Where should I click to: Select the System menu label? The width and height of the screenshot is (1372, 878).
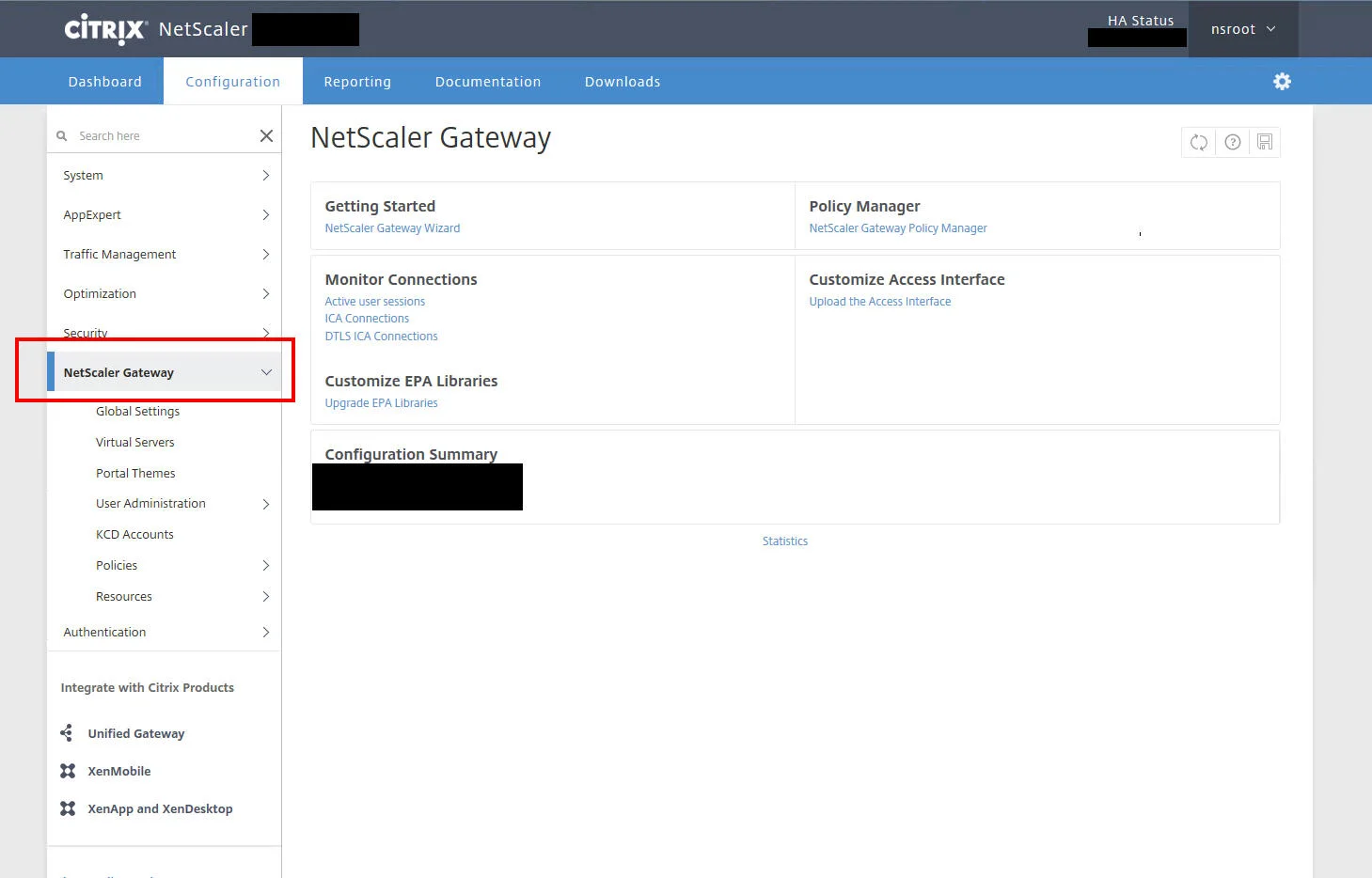[83, 176]
